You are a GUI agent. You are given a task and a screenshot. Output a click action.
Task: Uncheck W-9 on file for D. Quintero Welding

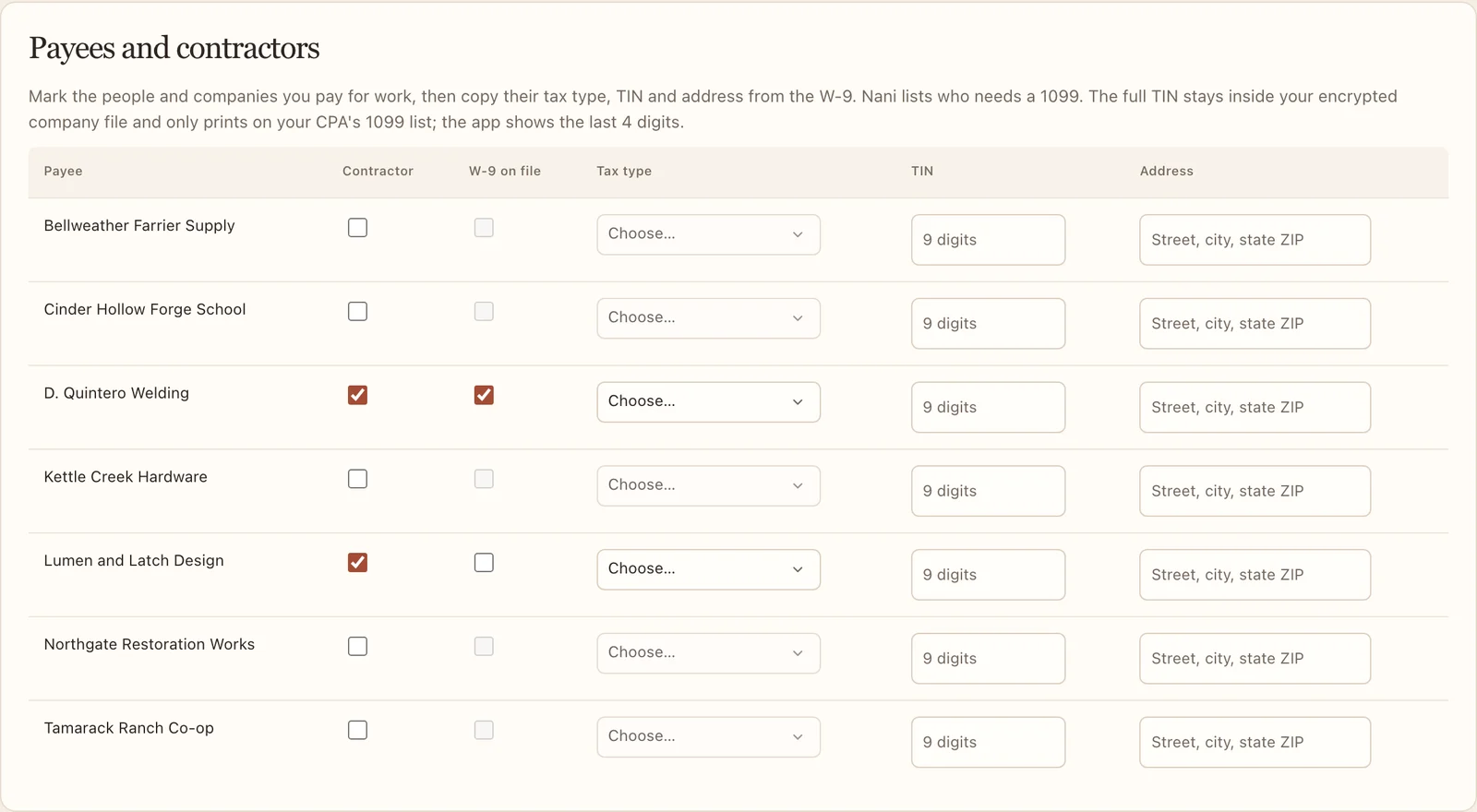[484, 395]
